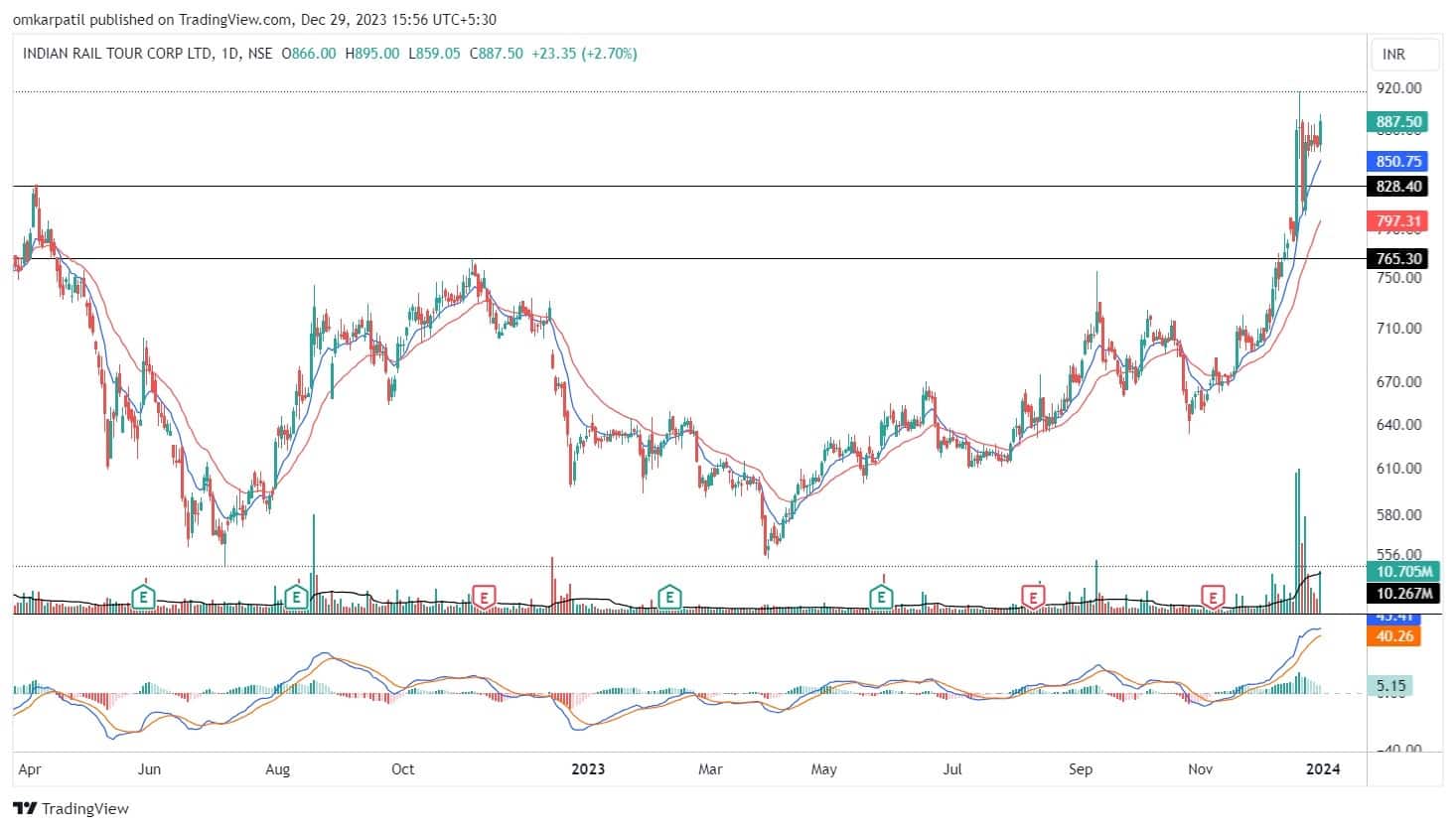Click the green earnings marker after May

pos(881,598)
